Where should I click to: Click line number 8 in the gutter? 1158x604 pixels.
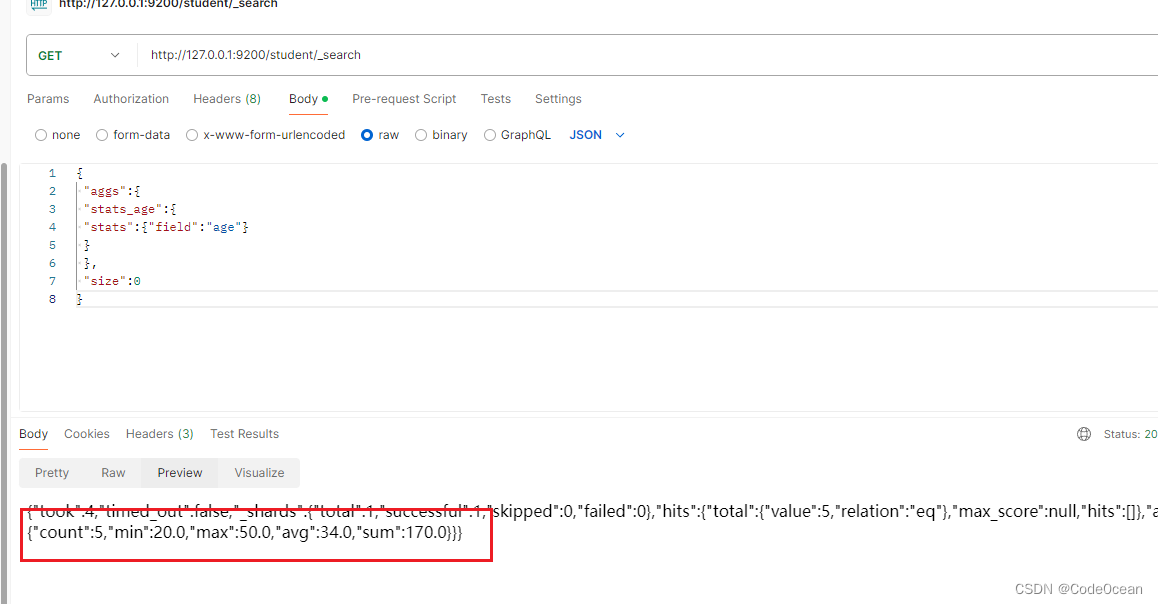tap(52, 299)
